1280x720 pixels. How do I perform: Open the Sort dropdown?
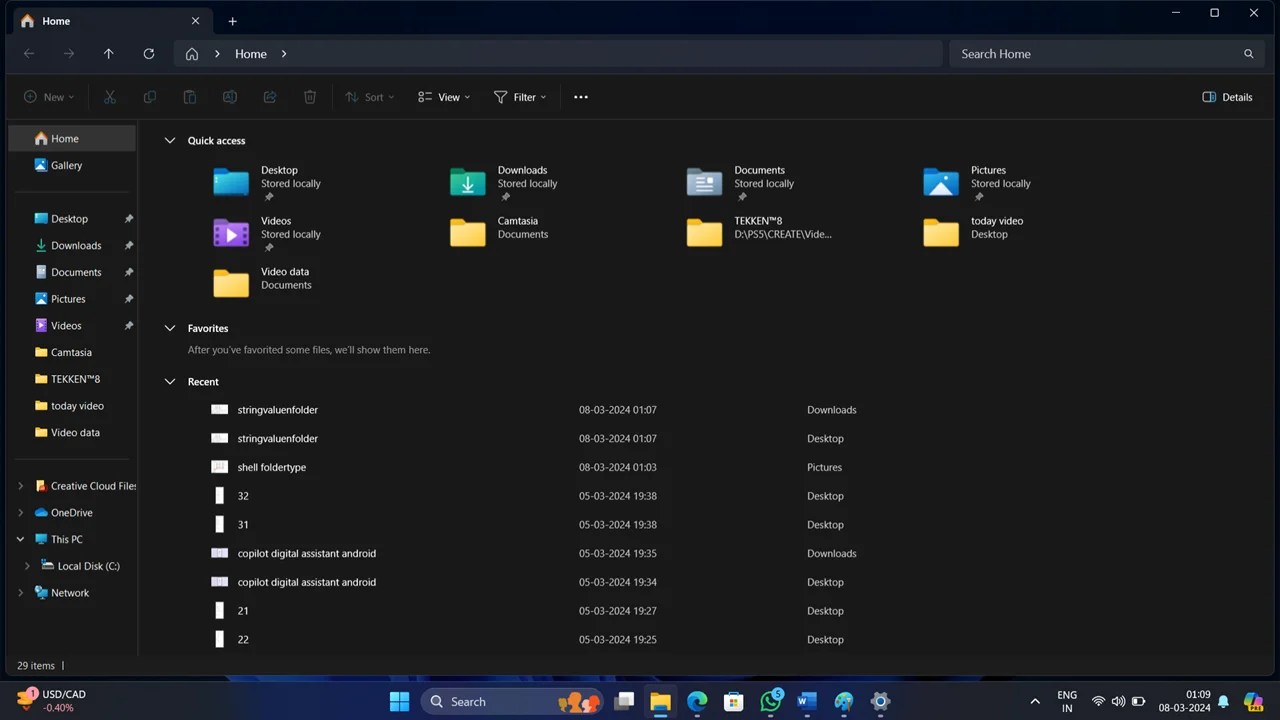tap(369, 96)
